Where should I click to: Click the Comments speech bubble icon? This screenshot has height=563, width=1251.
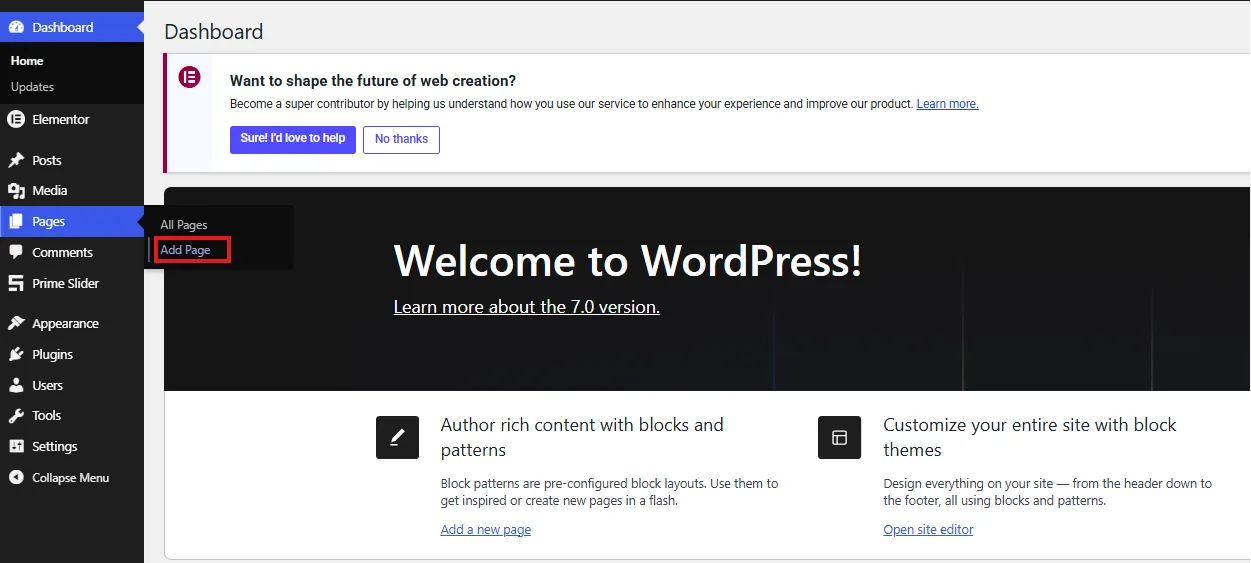click(16, 252)
